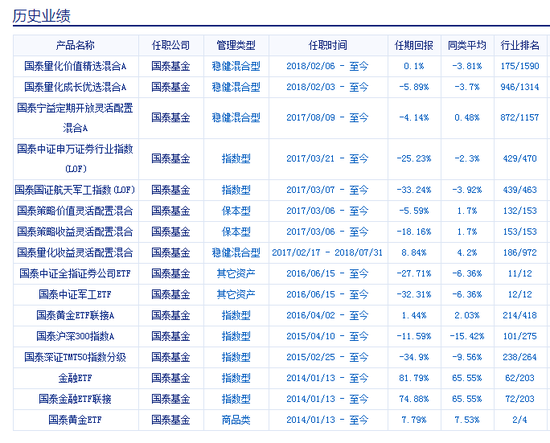Click ranking 429/470 cell
Screen dimensions: 550x443
click(520, 159)
